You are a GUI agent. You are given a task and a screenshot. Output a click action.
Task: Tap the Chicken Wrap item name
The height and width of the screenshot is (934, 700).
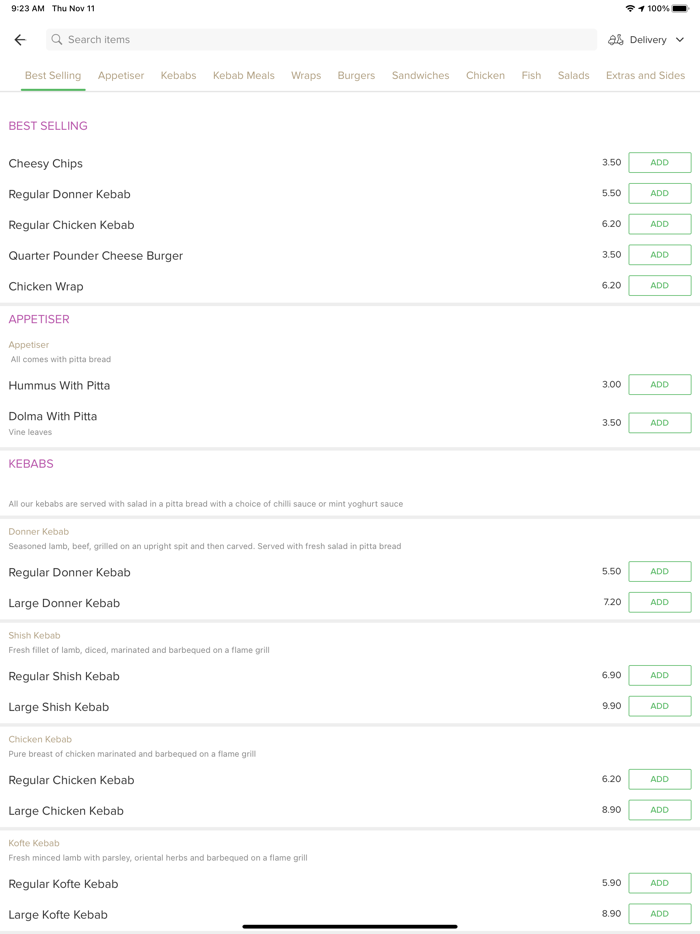point(46,287)
